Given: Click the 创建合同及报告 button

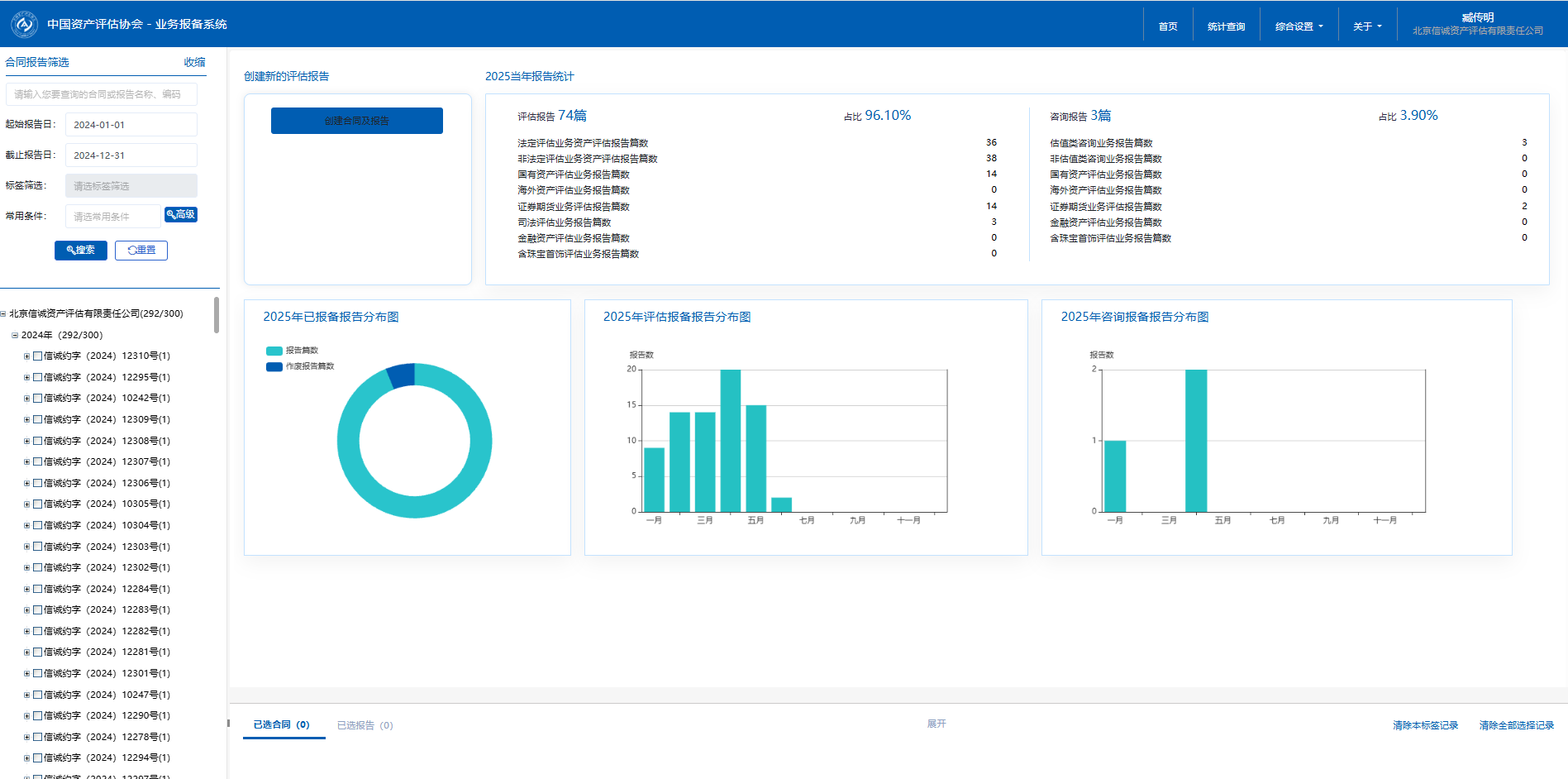Looking at the screenshot, I should tap(357, 121).
